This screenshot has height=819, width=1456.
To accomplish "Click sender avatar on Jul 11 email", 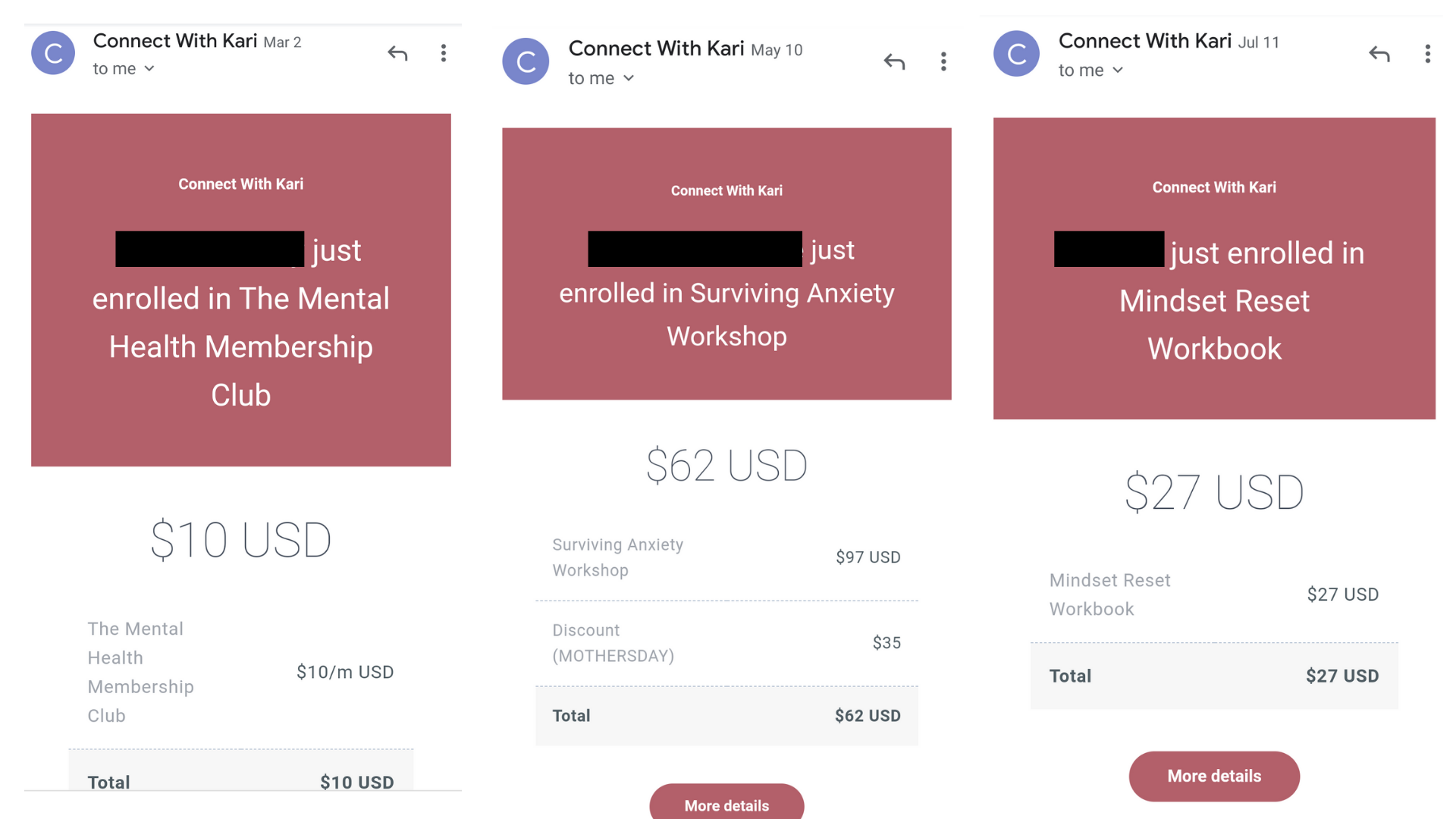I will coord(1016,54).
